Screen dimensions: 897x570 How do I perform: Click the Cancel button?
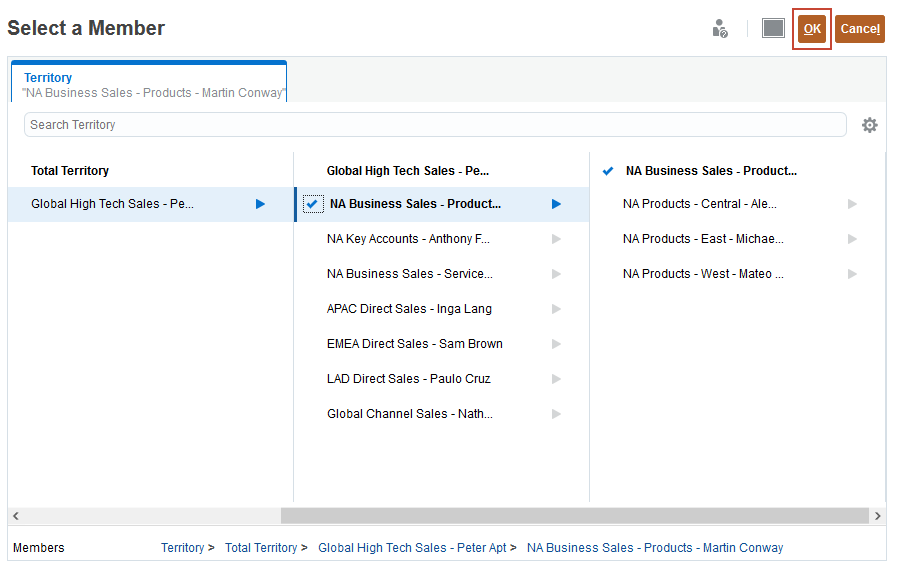point(860,29)
